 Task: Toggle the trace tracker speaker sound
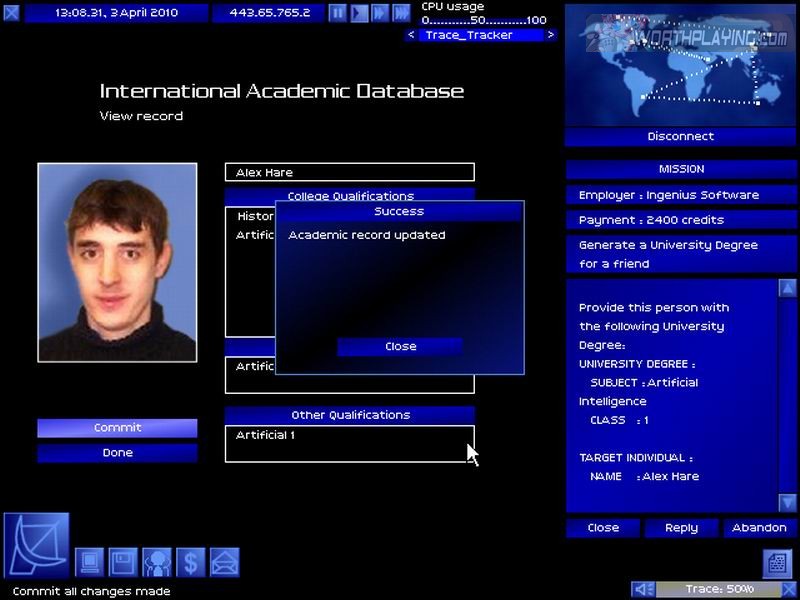click(643, 589)
